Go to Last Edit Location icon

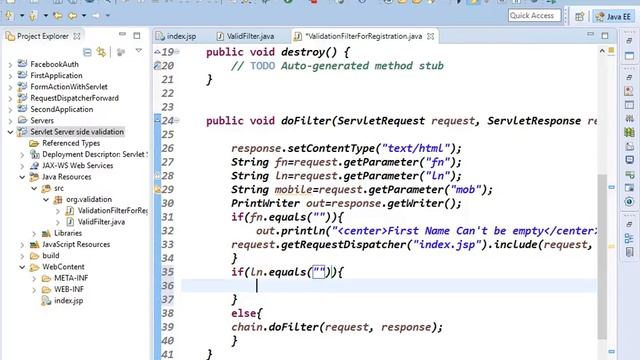click(x=58, y=16)
